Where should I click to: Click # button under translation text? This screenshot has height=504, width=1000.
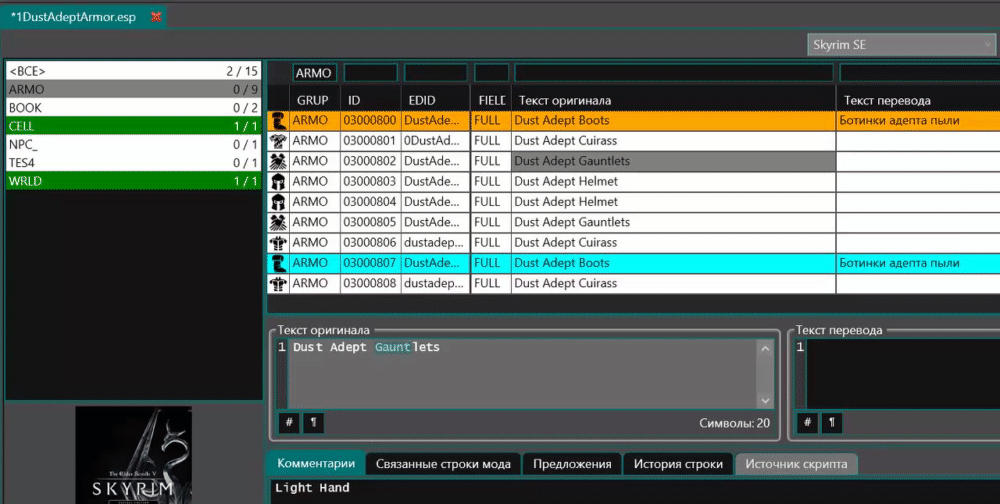coord(807,422)
